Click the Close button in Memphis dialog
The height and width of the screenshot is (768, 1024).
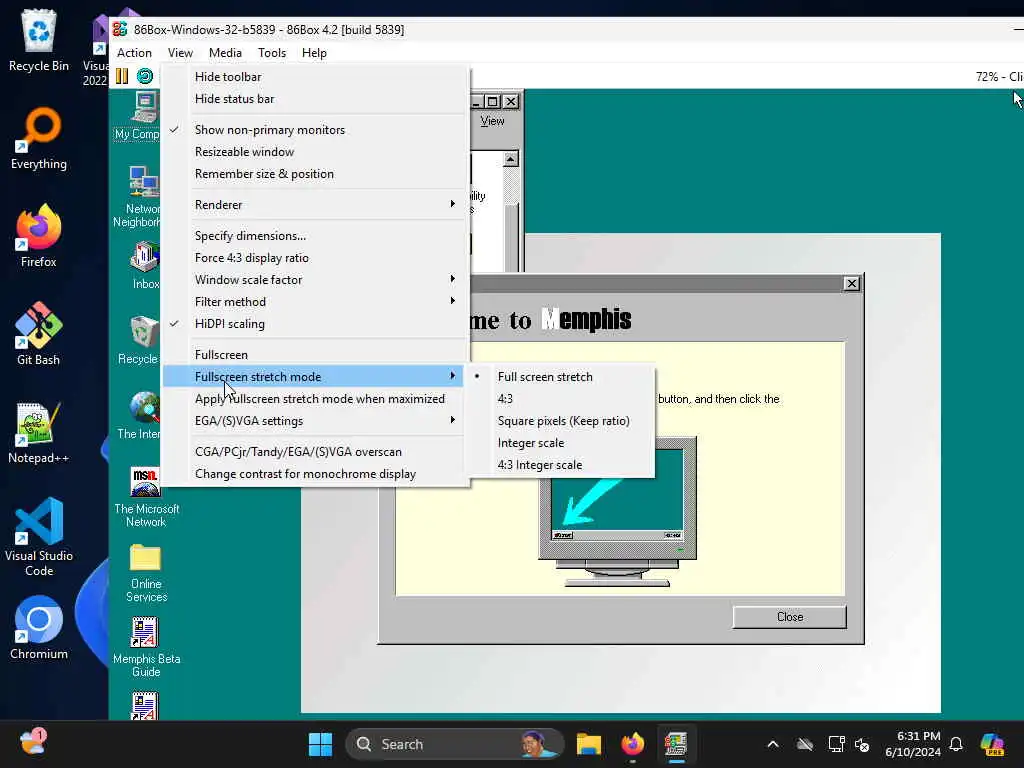790,616
